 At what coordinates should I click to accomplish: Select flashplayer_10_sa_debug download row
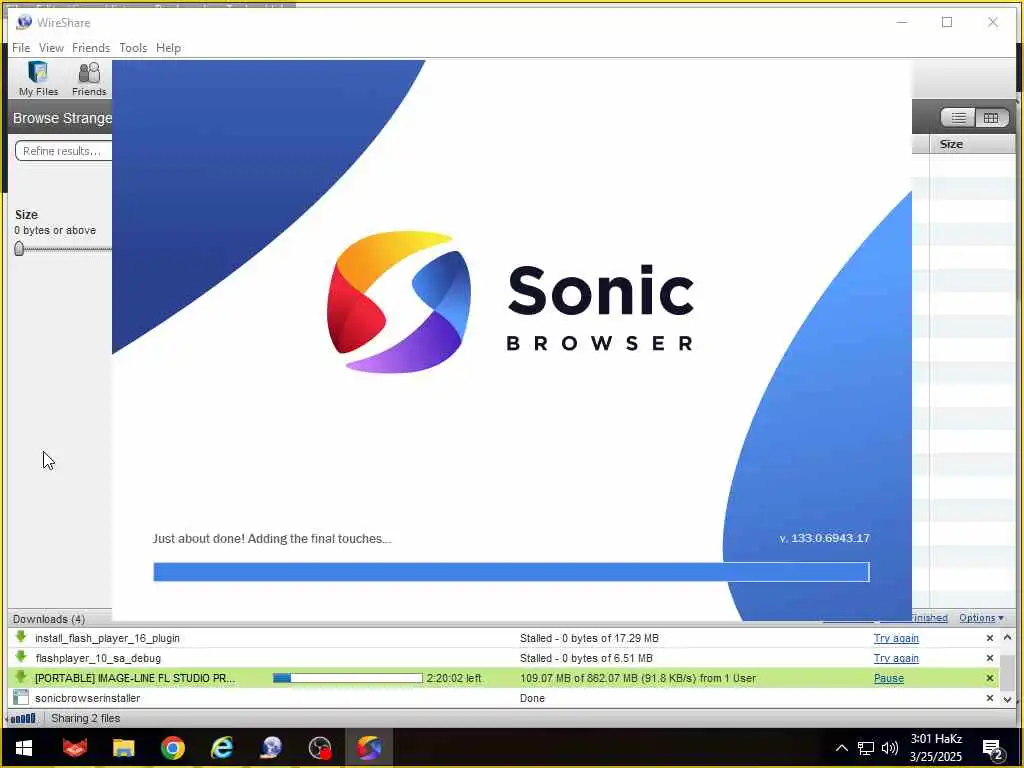(x=503, y=658)
